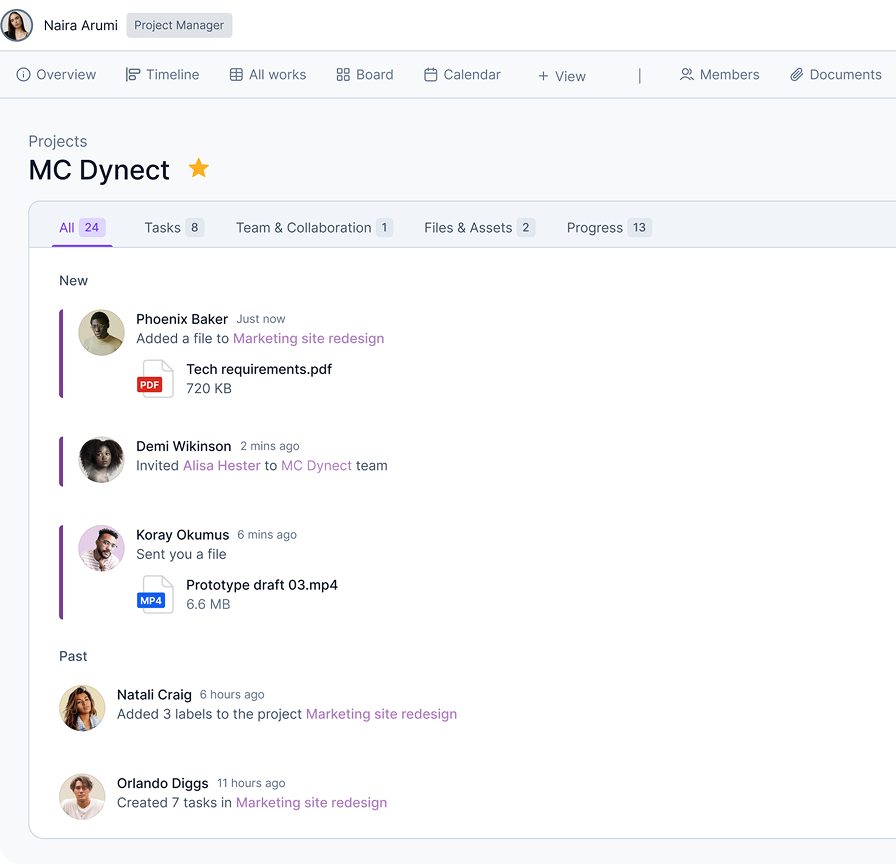Open the Tech requirements PDF file icon
The height and width of the screenshot is (864, 896).
(x=155, y=379)
